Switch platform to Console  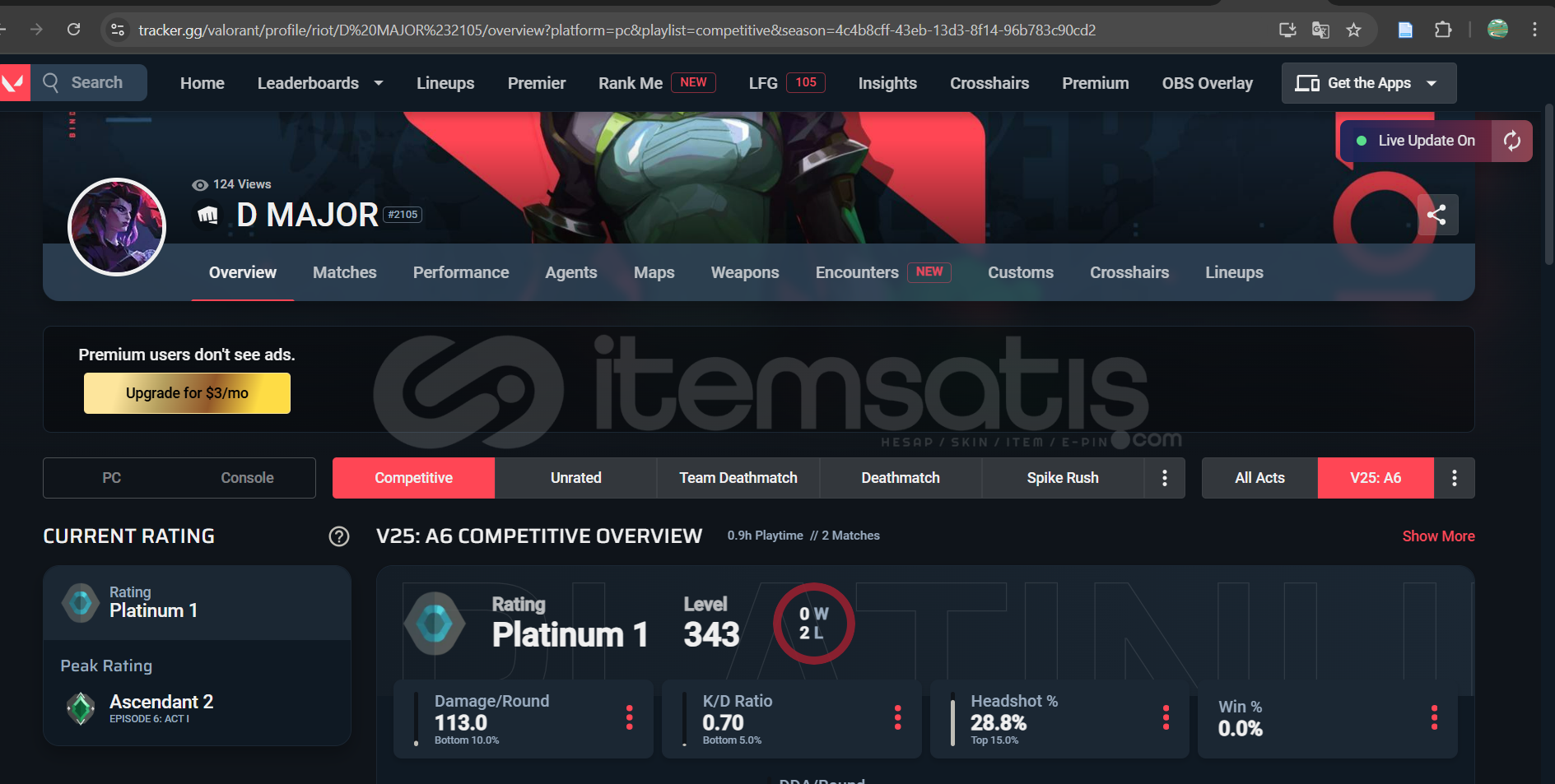pos(247,478)
